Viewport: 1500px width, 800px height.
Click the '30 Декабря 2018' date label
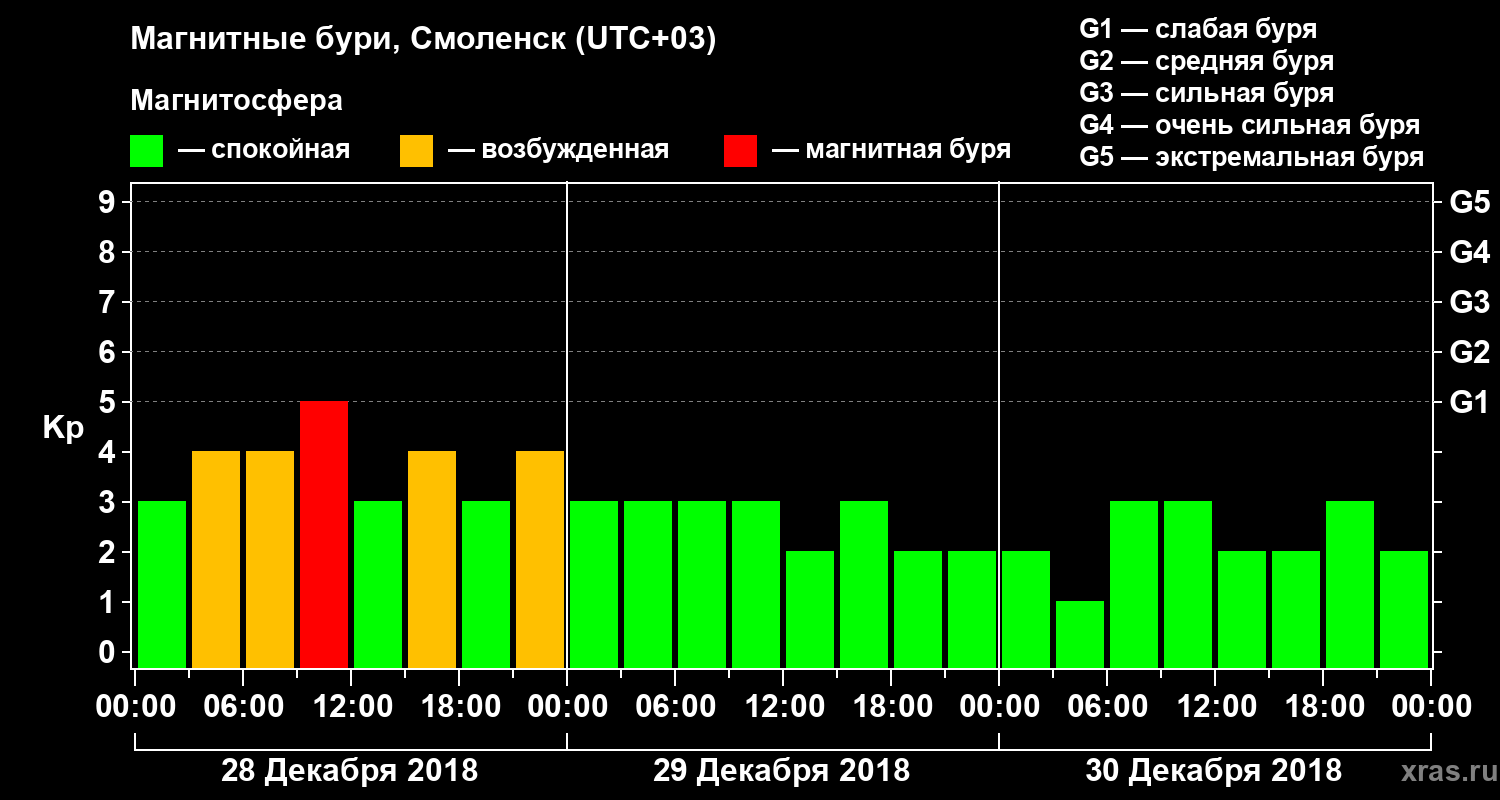click(1213, 771)
